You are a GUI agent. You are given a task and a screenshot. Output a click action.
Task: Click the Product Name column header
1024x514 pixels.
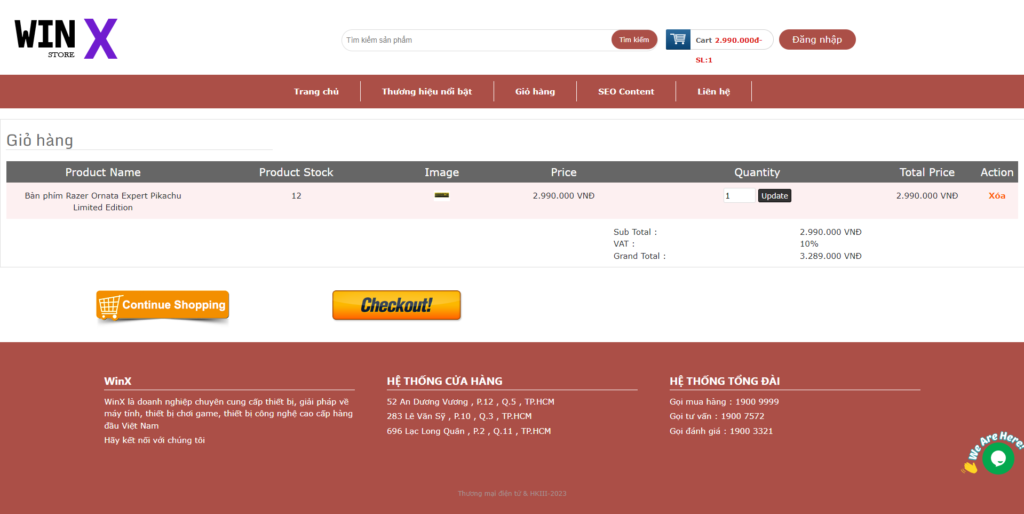(x=103, y=172)
